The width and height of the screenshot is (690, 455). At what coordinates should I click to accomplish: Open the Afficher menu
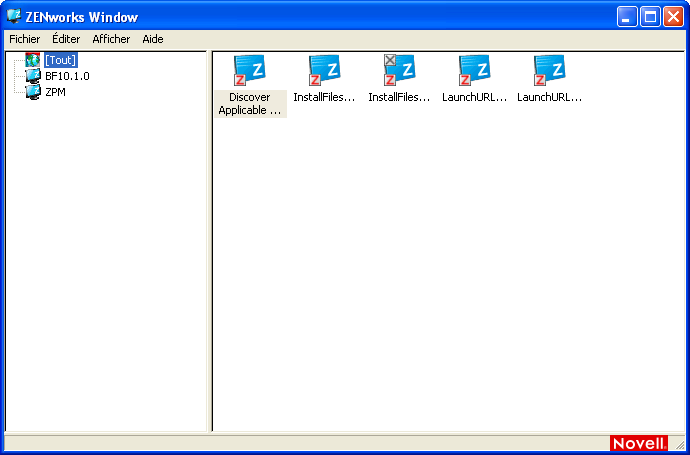tap(111, 39)
